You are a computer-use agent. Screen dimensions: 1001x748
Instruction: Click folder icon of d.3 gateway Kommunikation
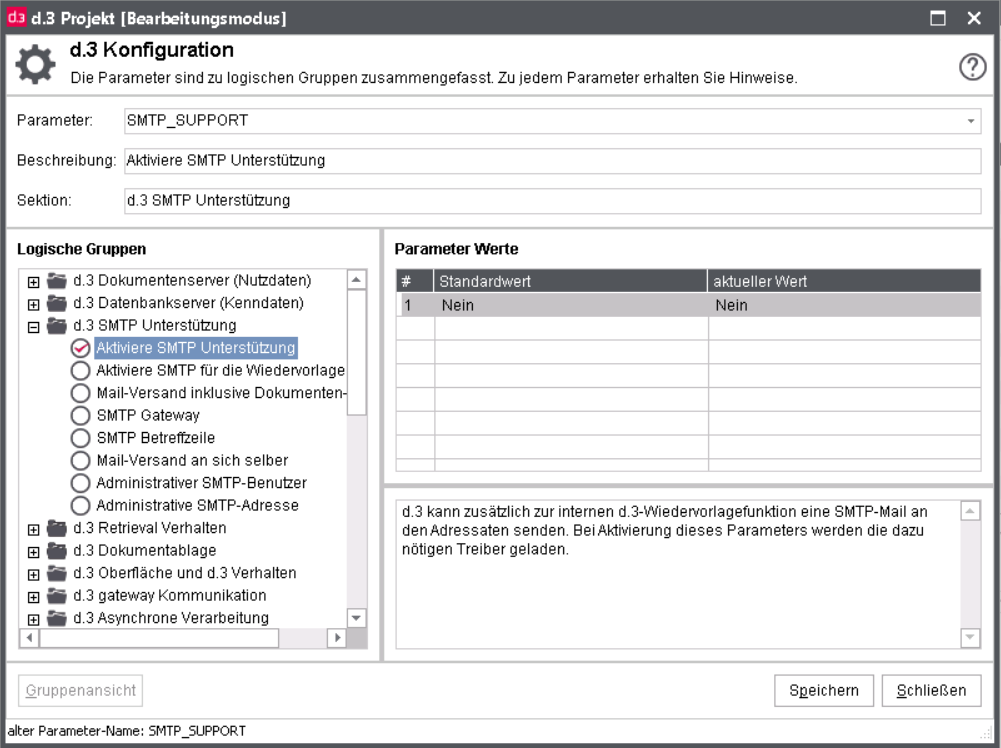(57, 596)
